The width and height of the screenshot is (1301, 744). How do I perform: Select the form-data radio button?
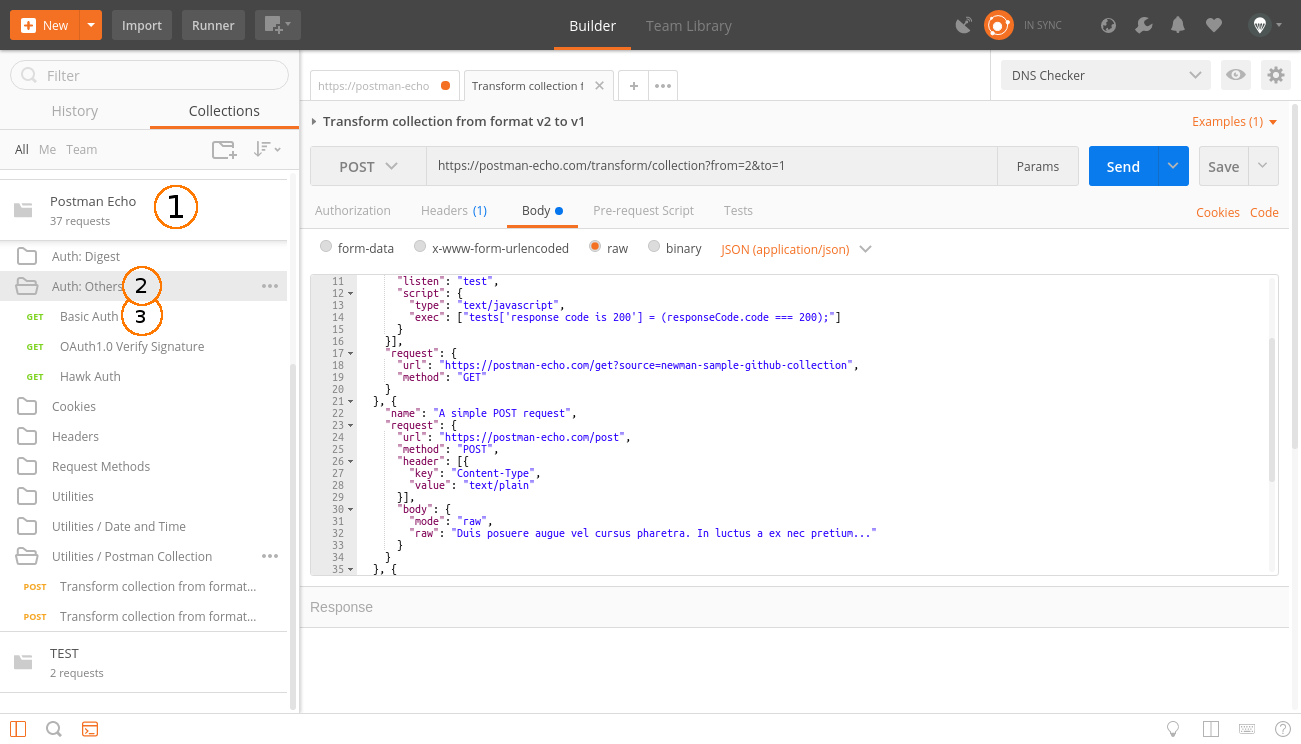[325, 247]
